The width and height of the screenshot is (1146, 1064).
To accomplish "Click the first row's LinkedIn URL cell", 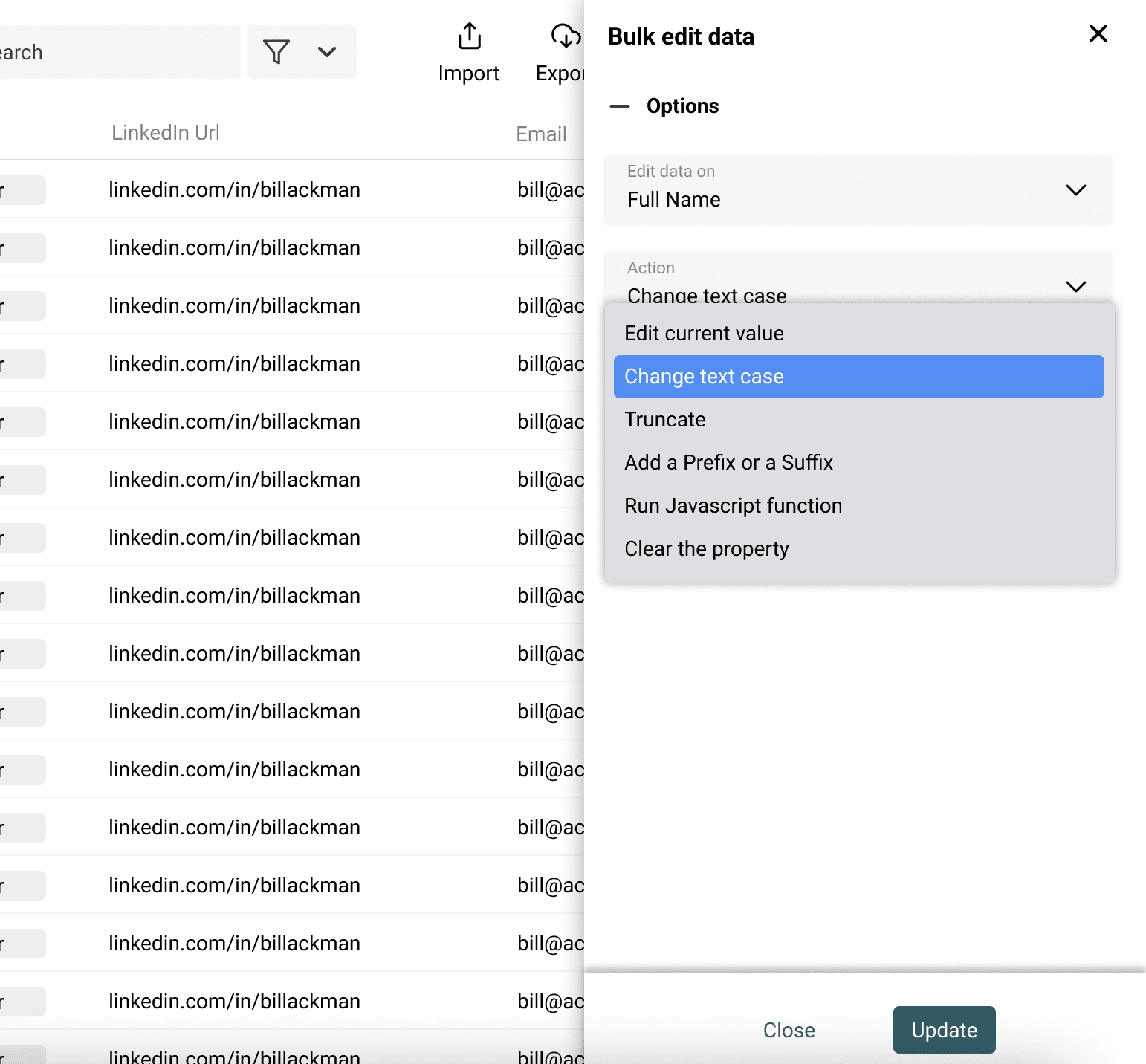I will [234, 190].
